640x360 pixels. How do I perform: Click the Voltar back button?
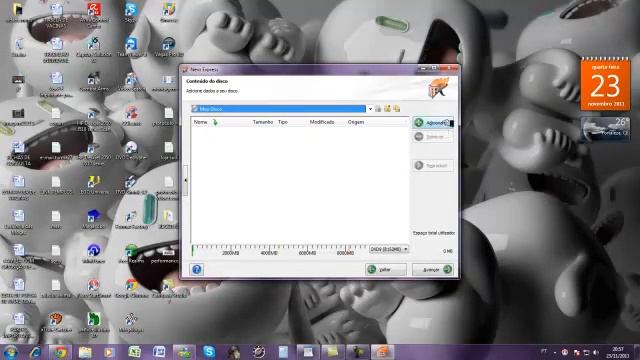pyautogui.click(x=386, y=269)
